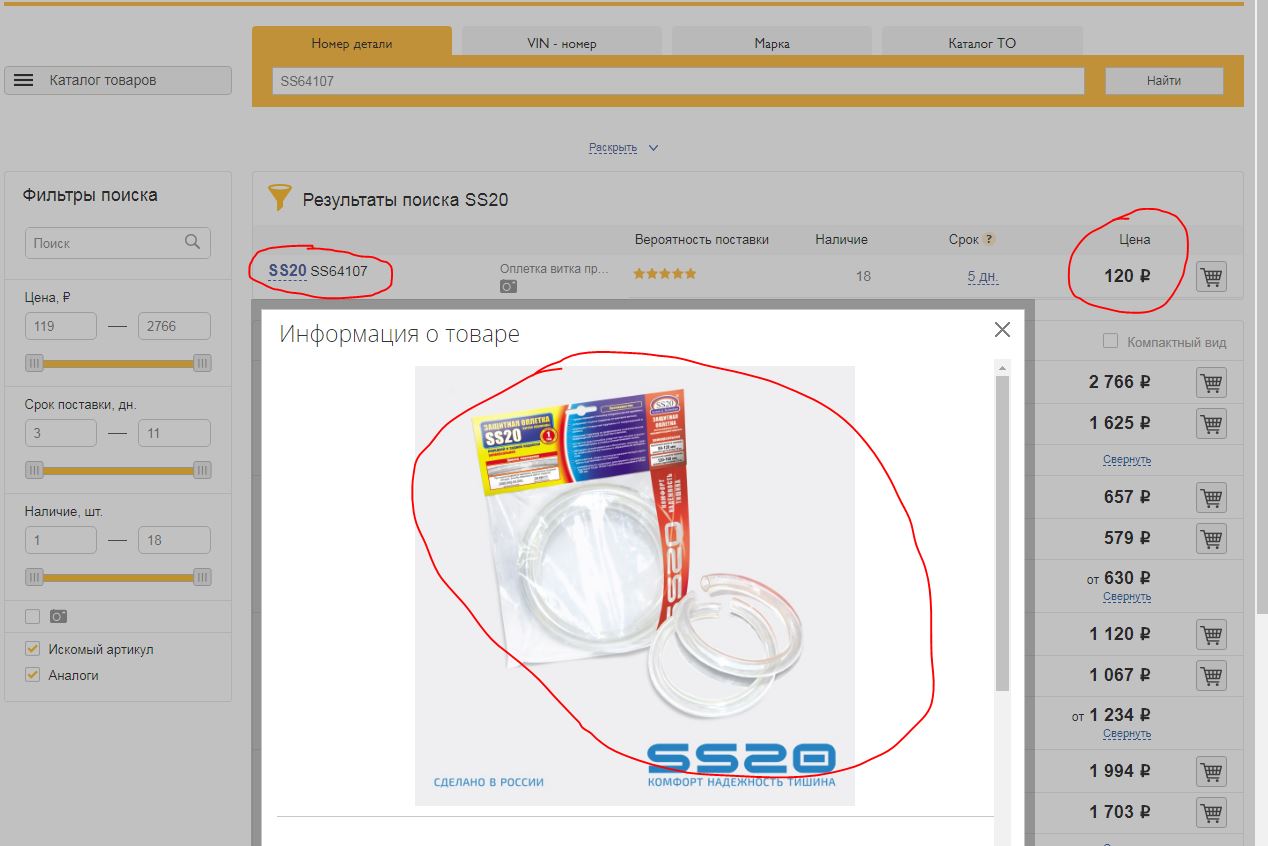Click the Найти search button

[x=1164, y=81]
